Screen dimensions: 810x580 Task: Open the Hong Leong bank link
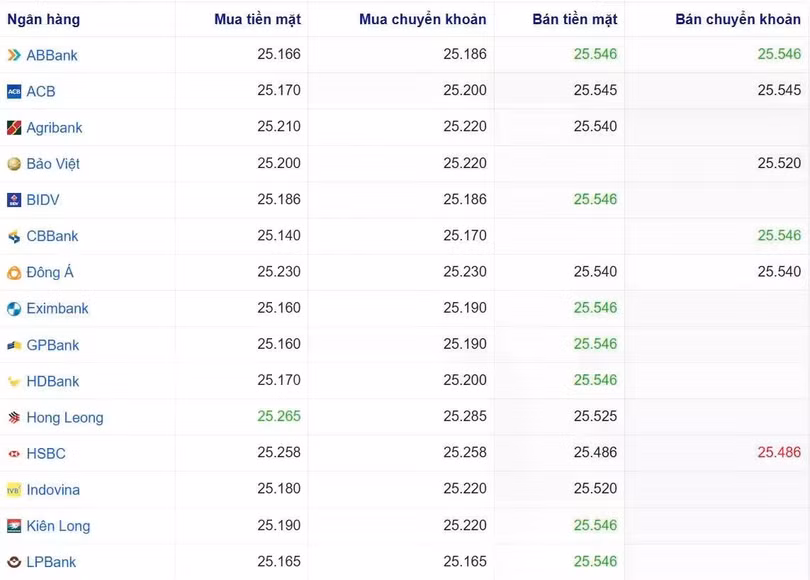65,418
